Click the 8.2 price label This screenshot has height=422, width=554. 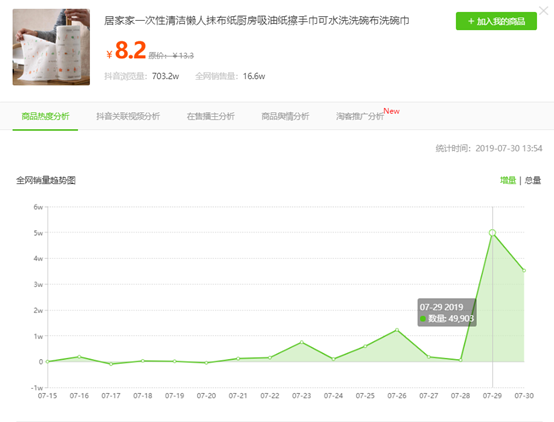[130, 50]
